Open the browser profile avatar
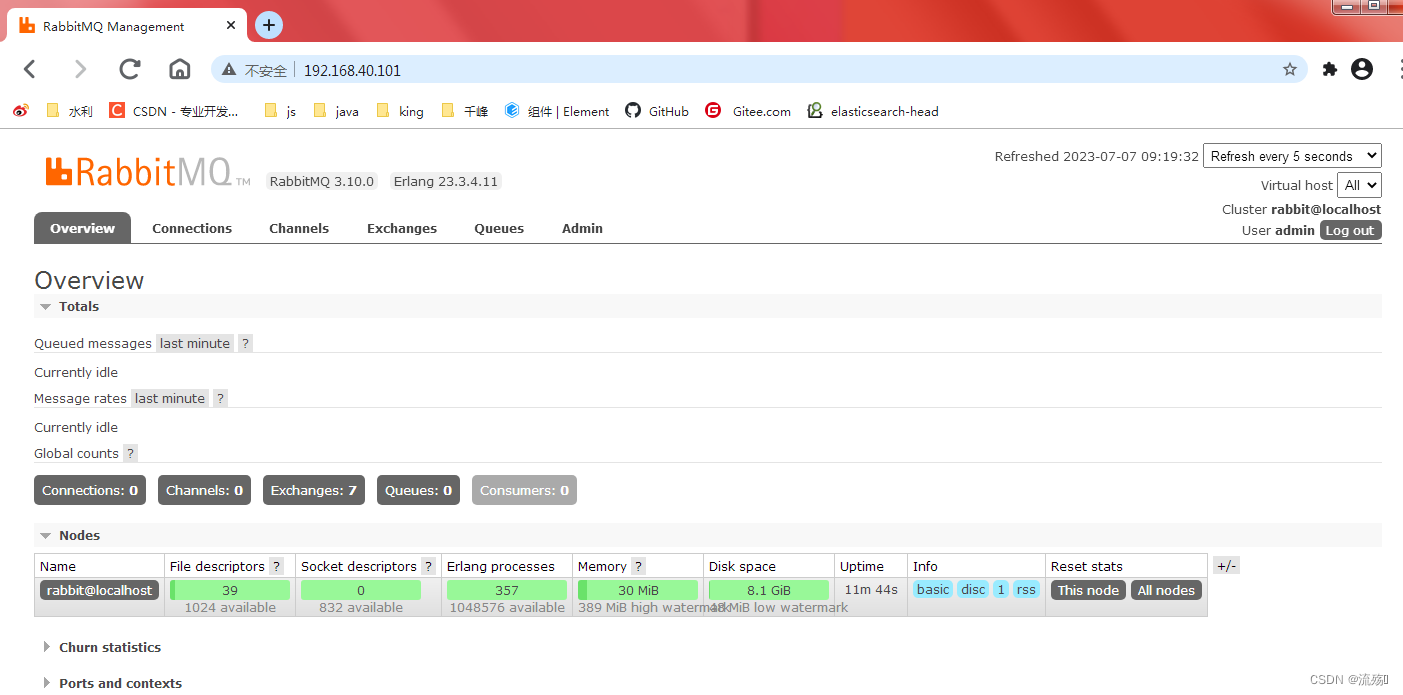 pos(1362,69)
